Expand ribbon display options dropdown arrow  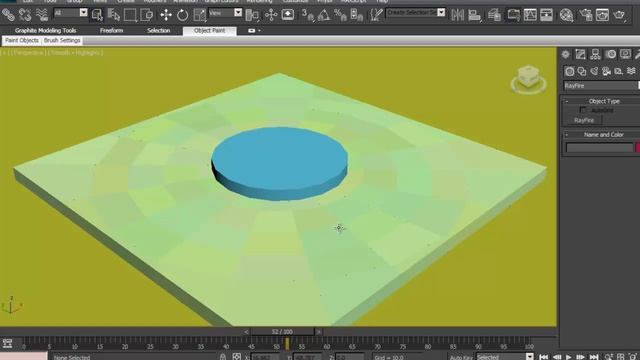(259, 31)
